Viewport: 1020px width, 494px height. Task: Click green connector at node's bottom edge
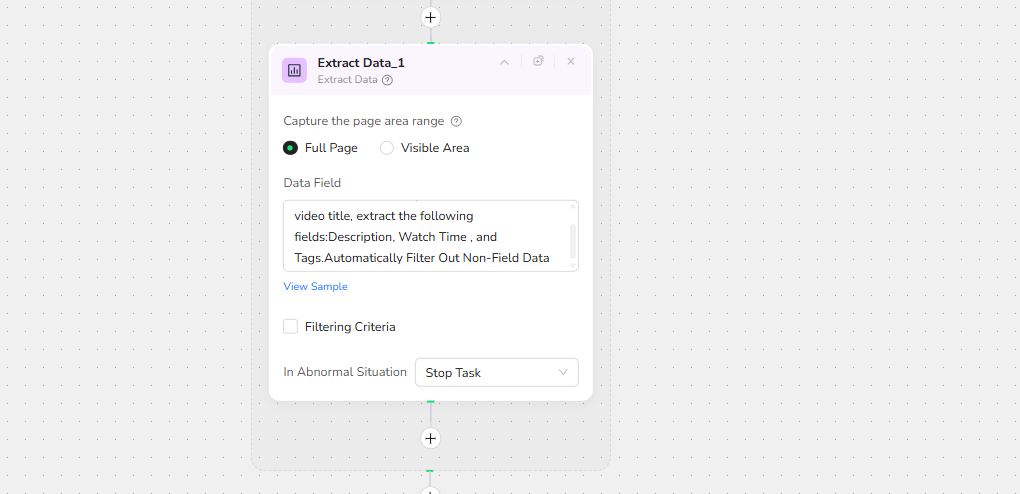[x=430, y=401]
